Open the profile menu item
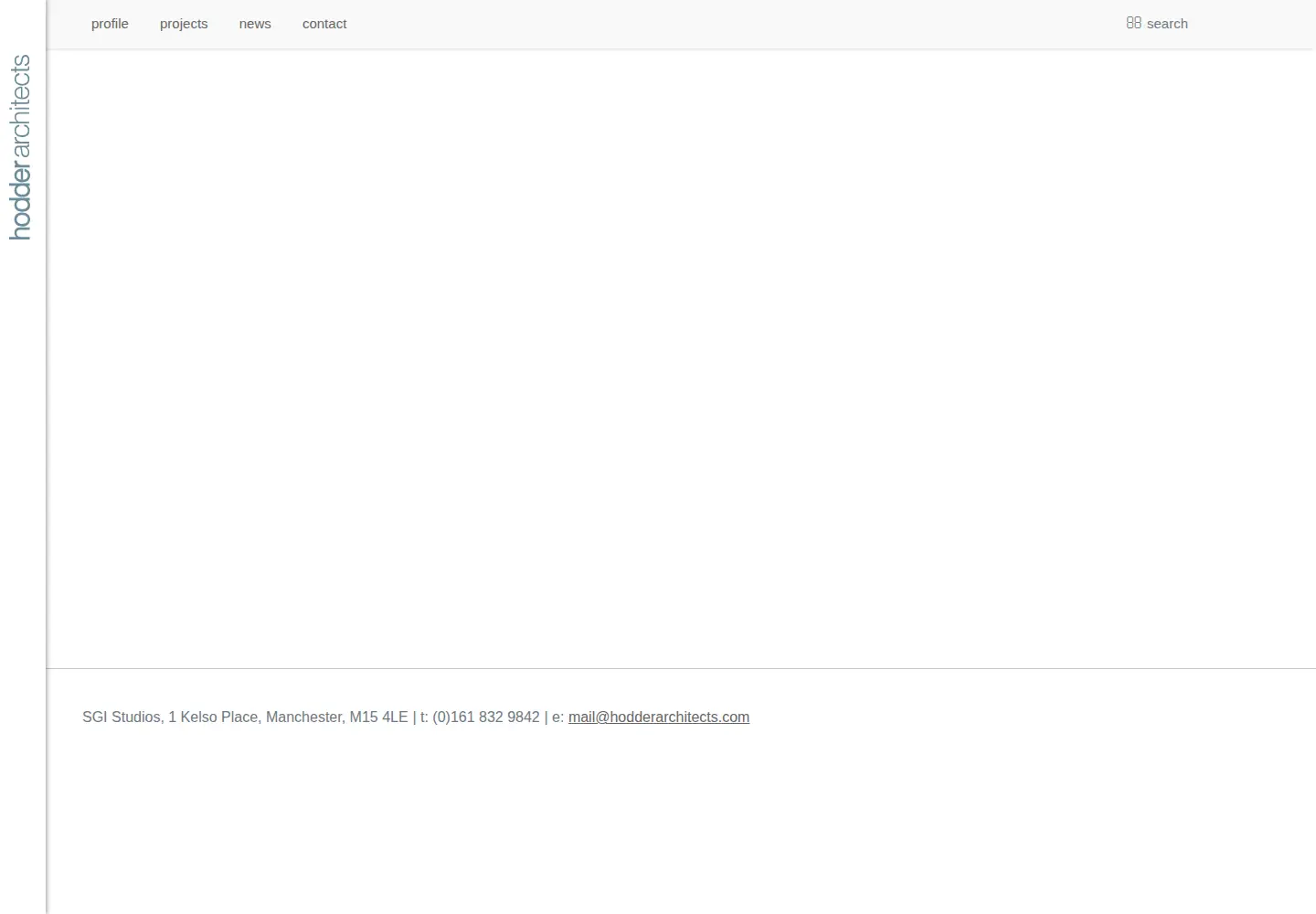The image size is (1316, 914). [110, 24]
